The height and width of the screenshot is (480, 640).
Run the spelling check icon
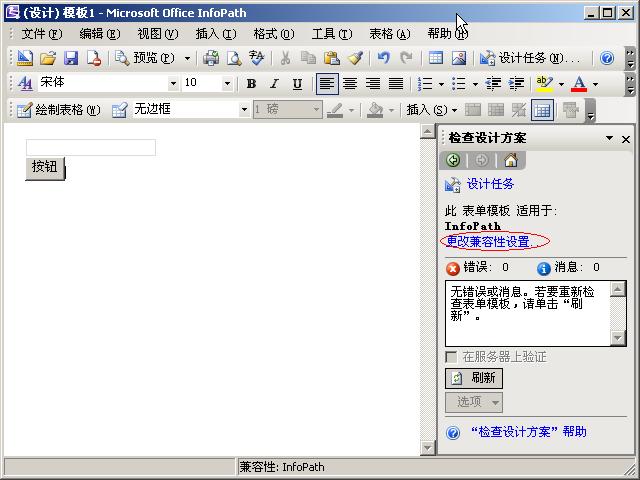click(257, 58)
